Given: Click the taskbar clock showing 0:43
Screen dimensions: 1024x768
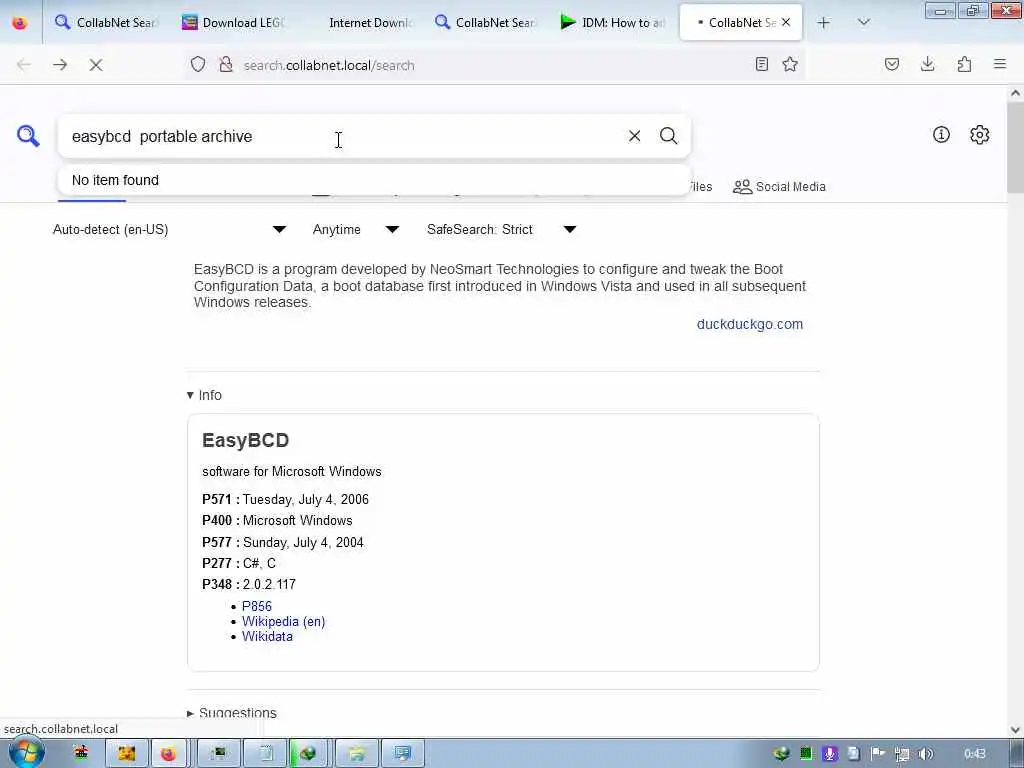Looking at the screenshot, I should point(974,754).
